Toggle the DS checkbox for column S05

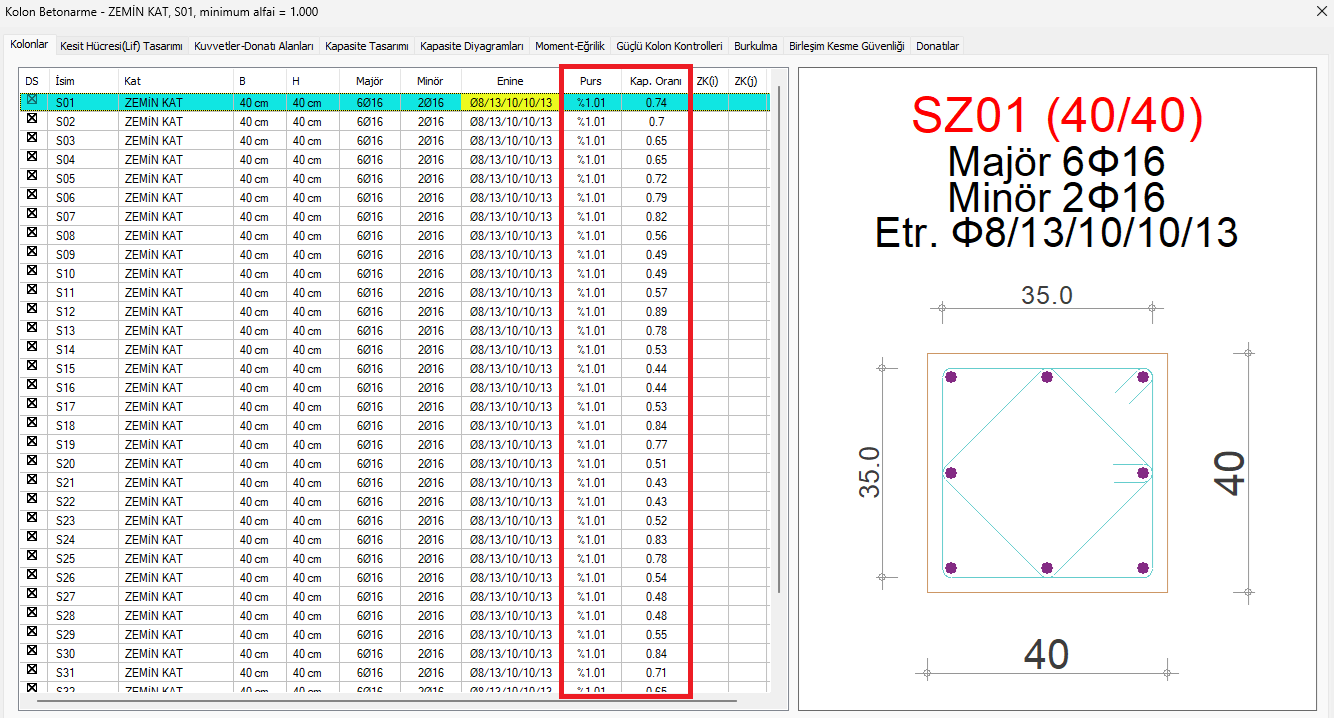coord(32,178)
